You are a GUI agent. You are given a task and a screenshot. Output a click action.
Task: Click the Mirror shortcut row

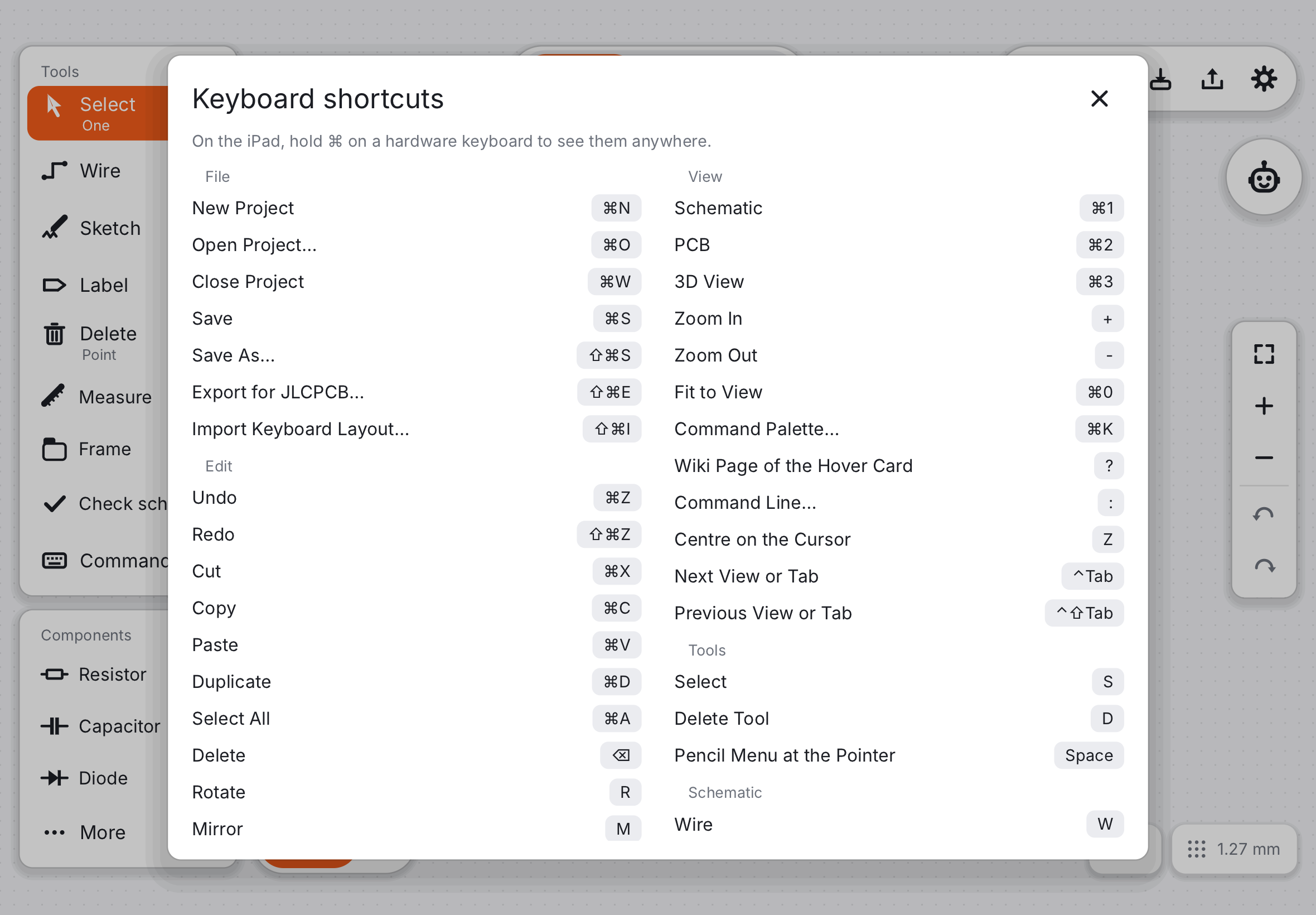tap(417, 829)
